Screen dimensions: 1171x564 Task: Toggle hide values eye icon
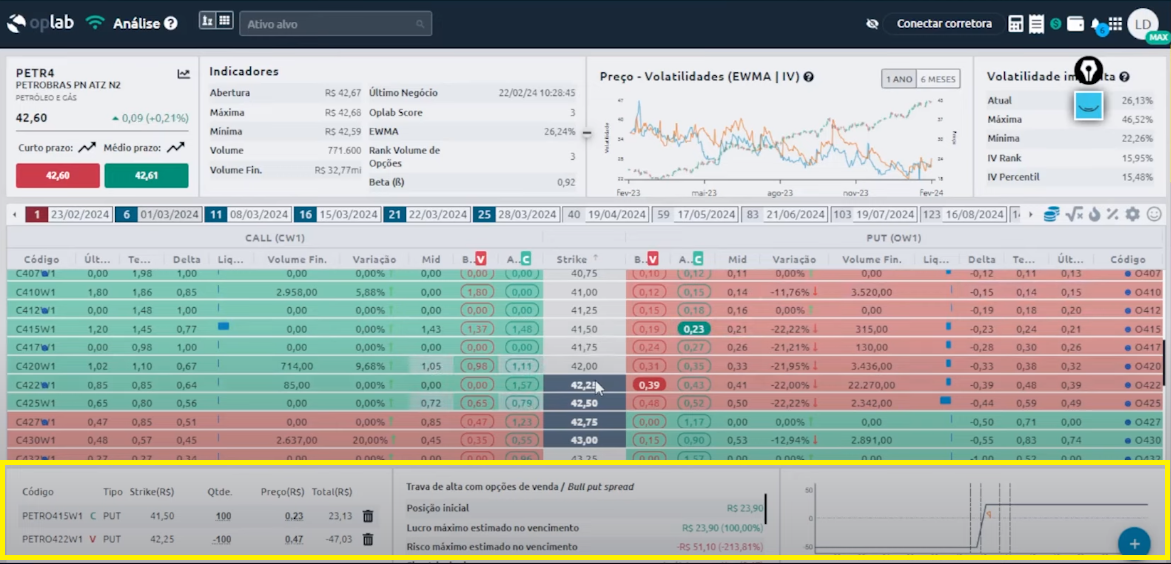pos(872,24)
